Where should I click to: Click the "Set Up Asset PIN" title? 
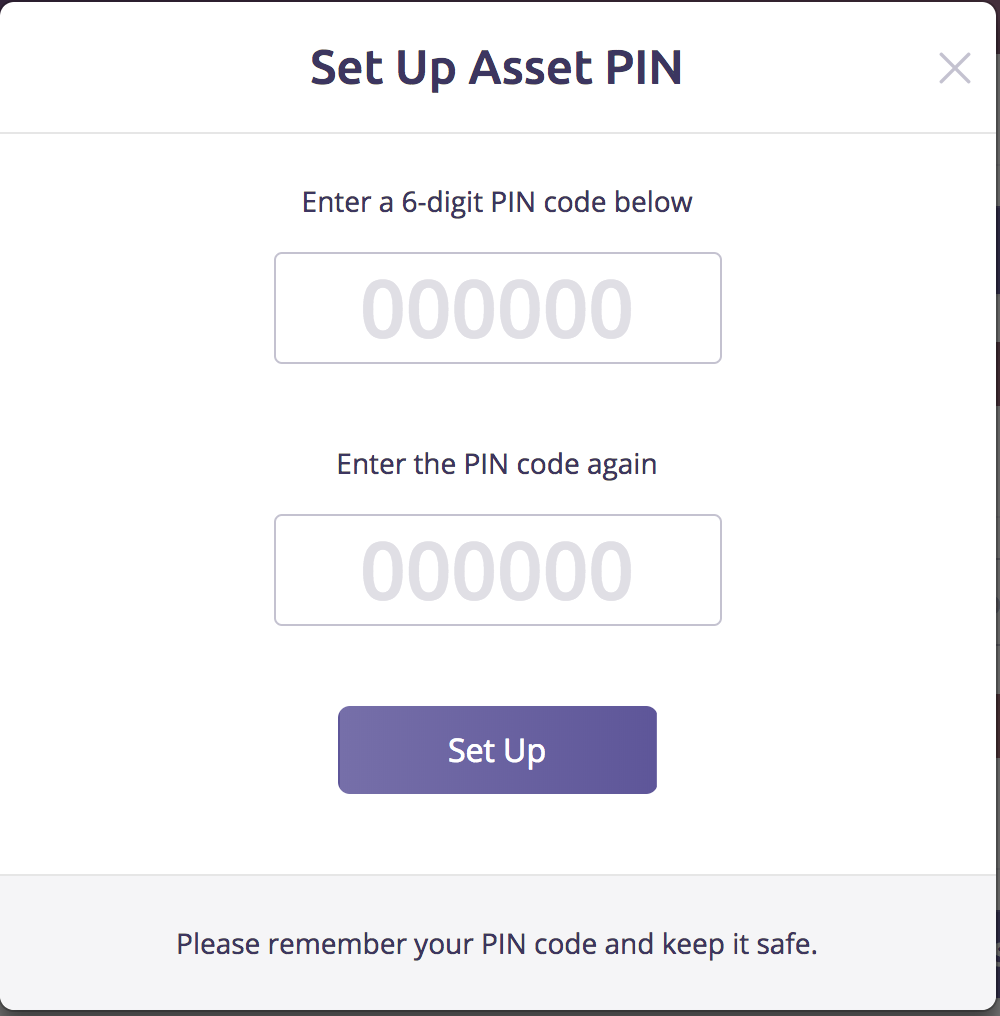click(496, 68)
